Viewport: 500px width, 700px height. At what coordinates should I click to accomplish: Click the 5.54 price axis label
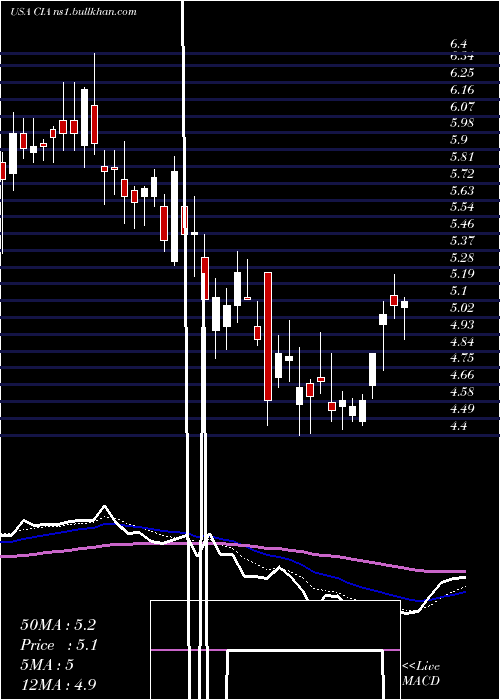tap(462, 207)
